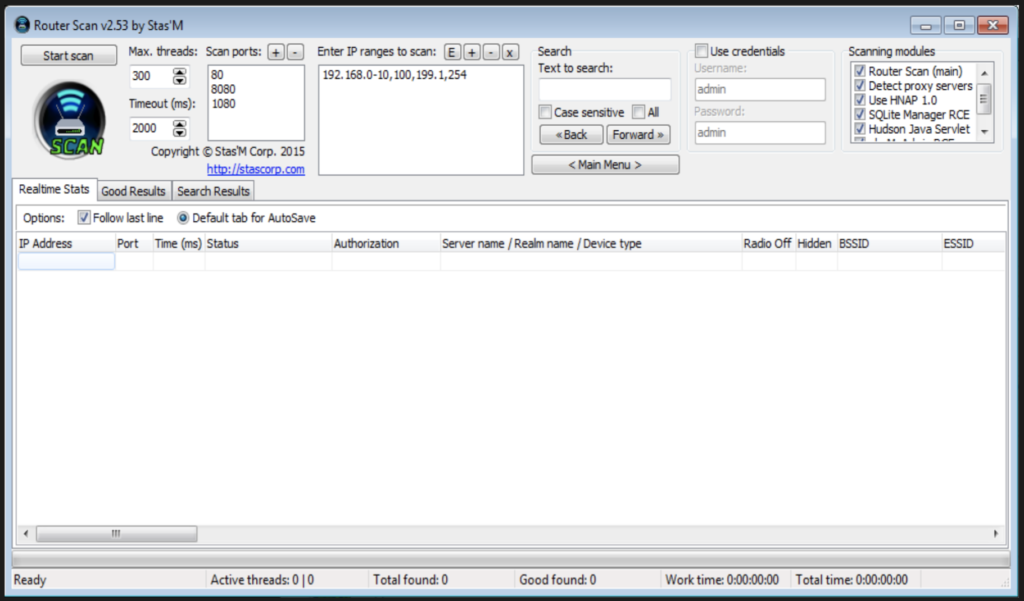Uncheck the Detect proxy servers module
The height and width of the screenshot is (601, 1024).
(x=860, y=86)
